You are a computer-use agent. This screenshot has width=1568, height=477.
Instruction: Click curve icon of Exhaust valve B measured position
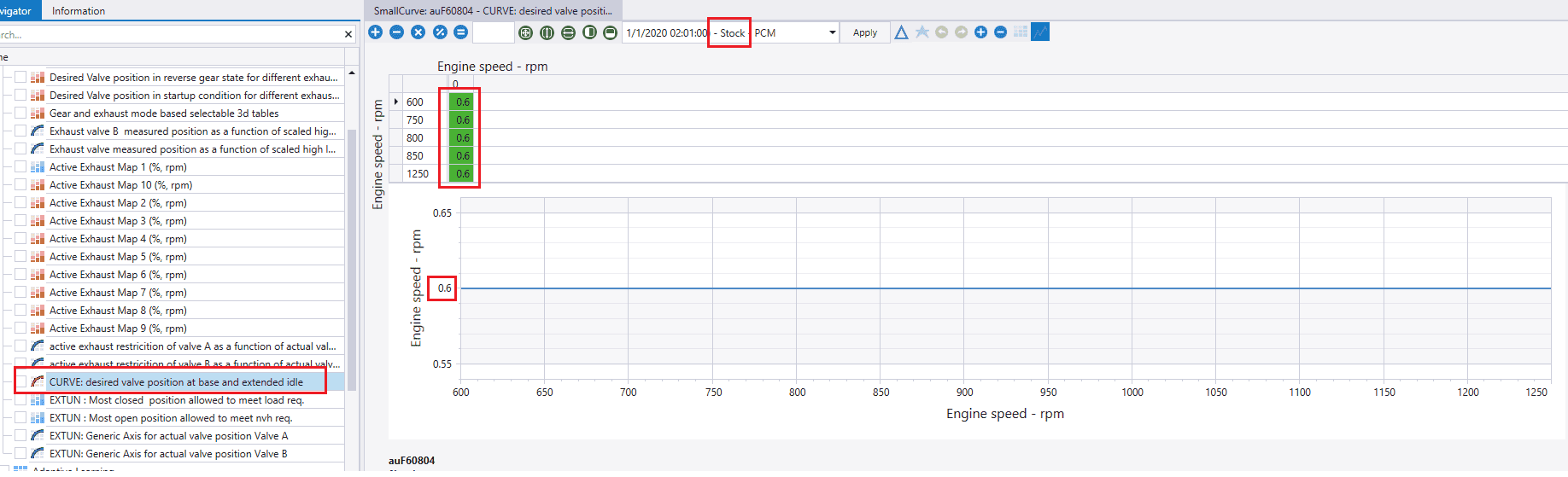[x=38, y=131]
